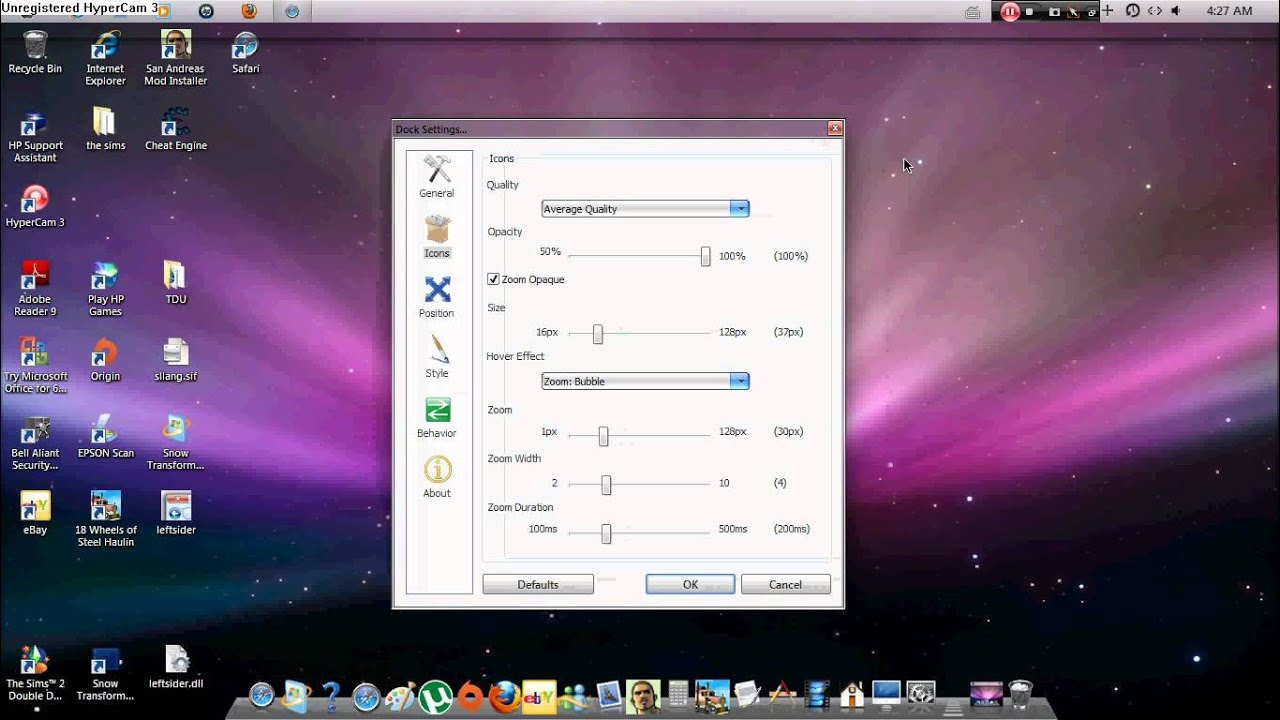
Task: Click the Cancel button
Action: coord(785,585)
